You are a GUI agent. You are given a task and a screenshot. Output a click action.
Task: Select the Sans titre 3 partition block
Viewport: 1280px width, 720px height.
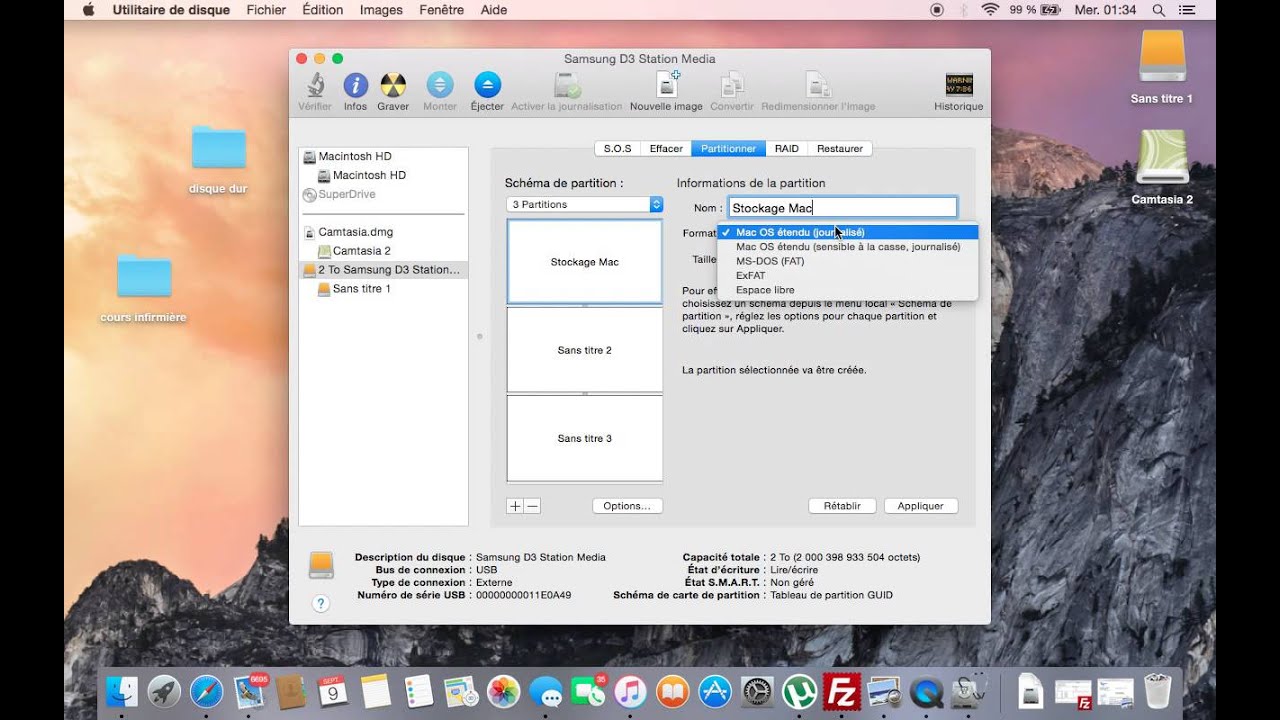(585, 438)
